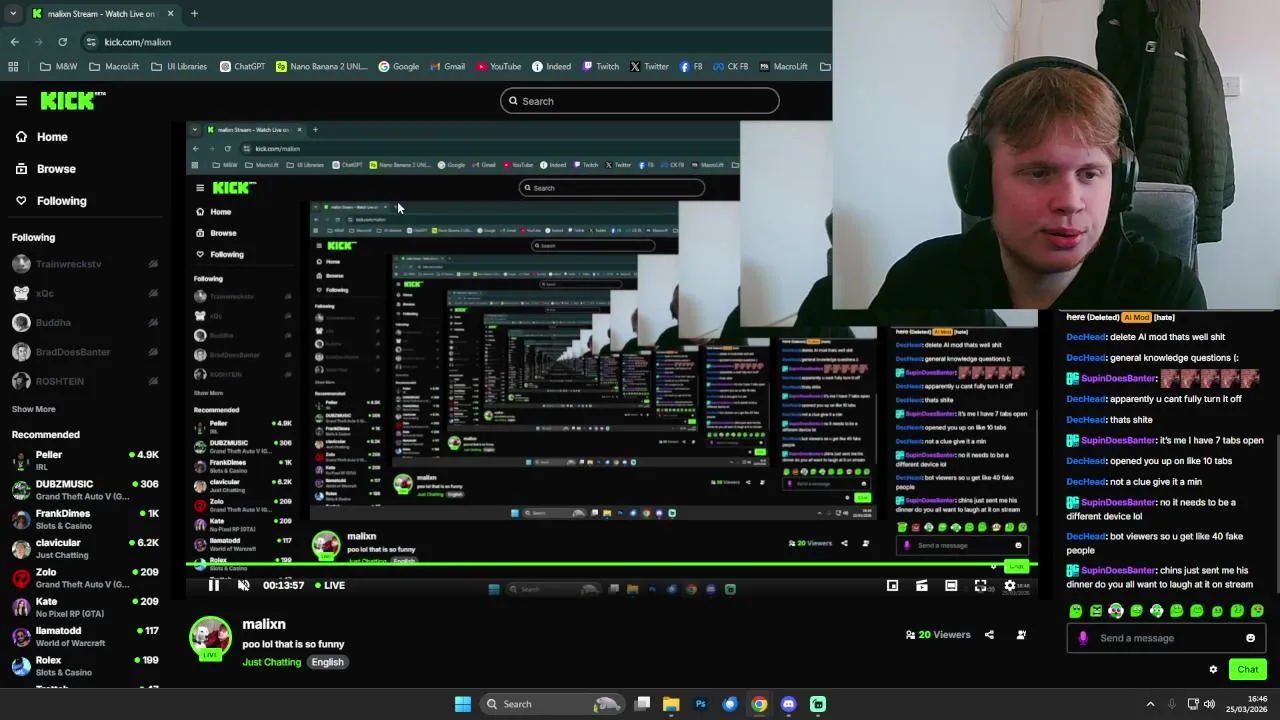Open the Chrome tab search dropdown
Image resolution: width=1280 pixels, height=720 pixels.
(13, 14)
